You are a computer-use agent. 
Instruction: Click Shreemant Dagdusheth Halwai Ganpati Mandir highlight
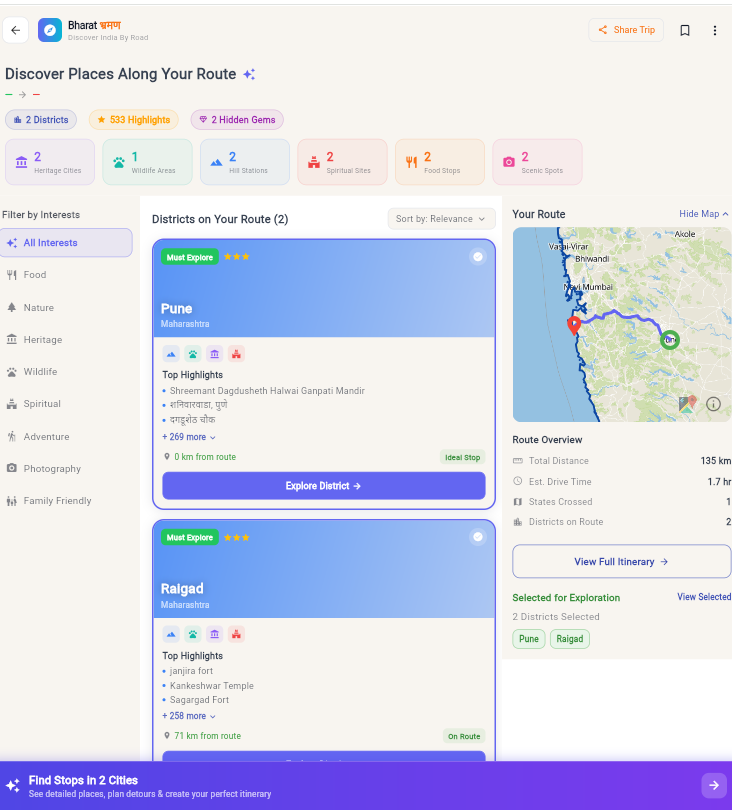[x=267, y=391]
